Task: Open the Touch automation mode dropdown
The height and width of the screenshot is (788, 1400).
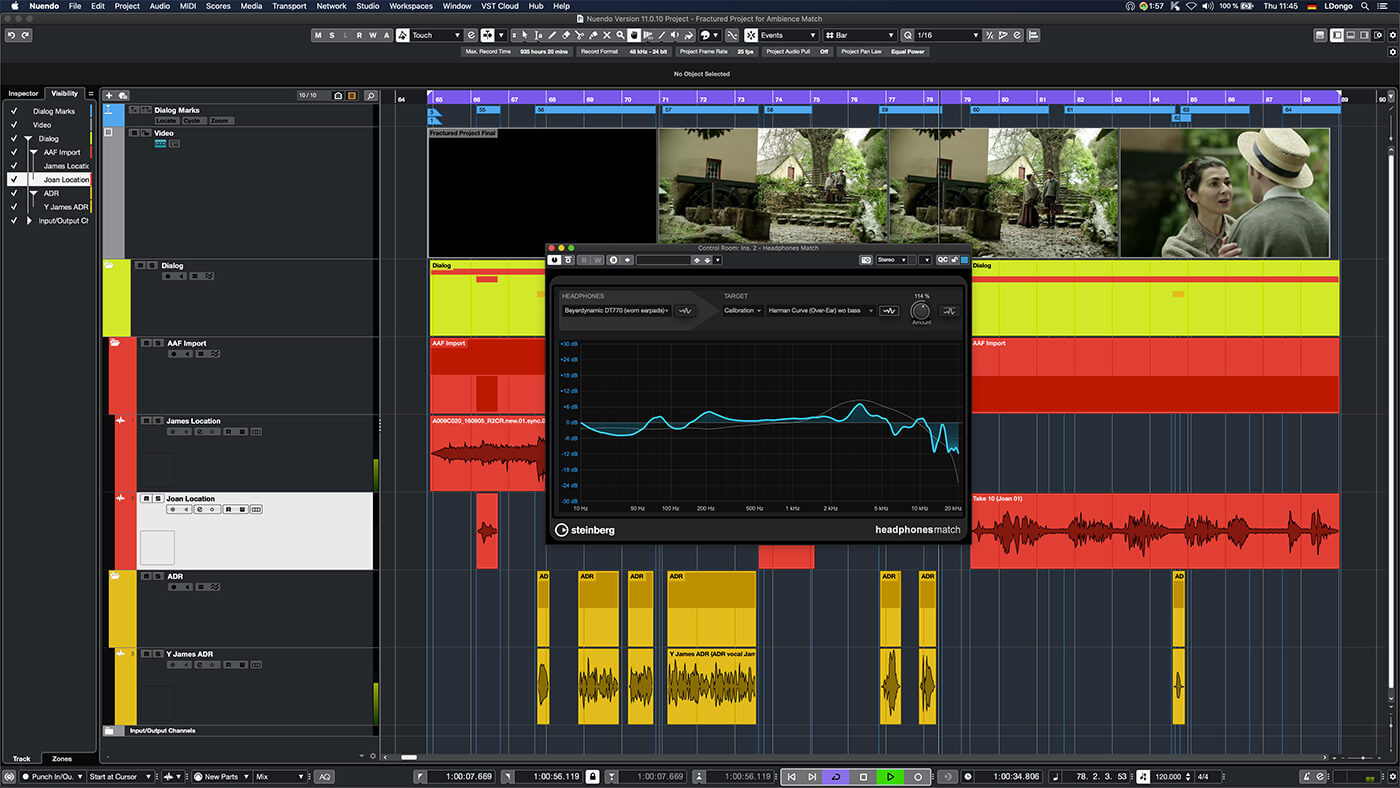Action: [434, 35]
